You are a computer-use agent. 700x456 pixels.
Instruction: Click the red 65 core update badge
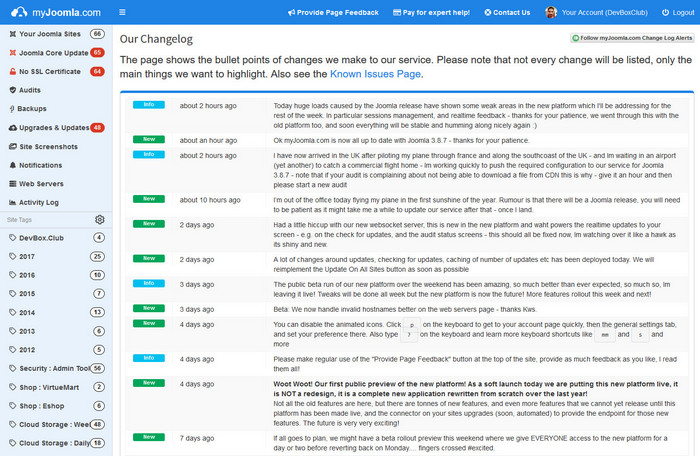click(x=97, y=53)
